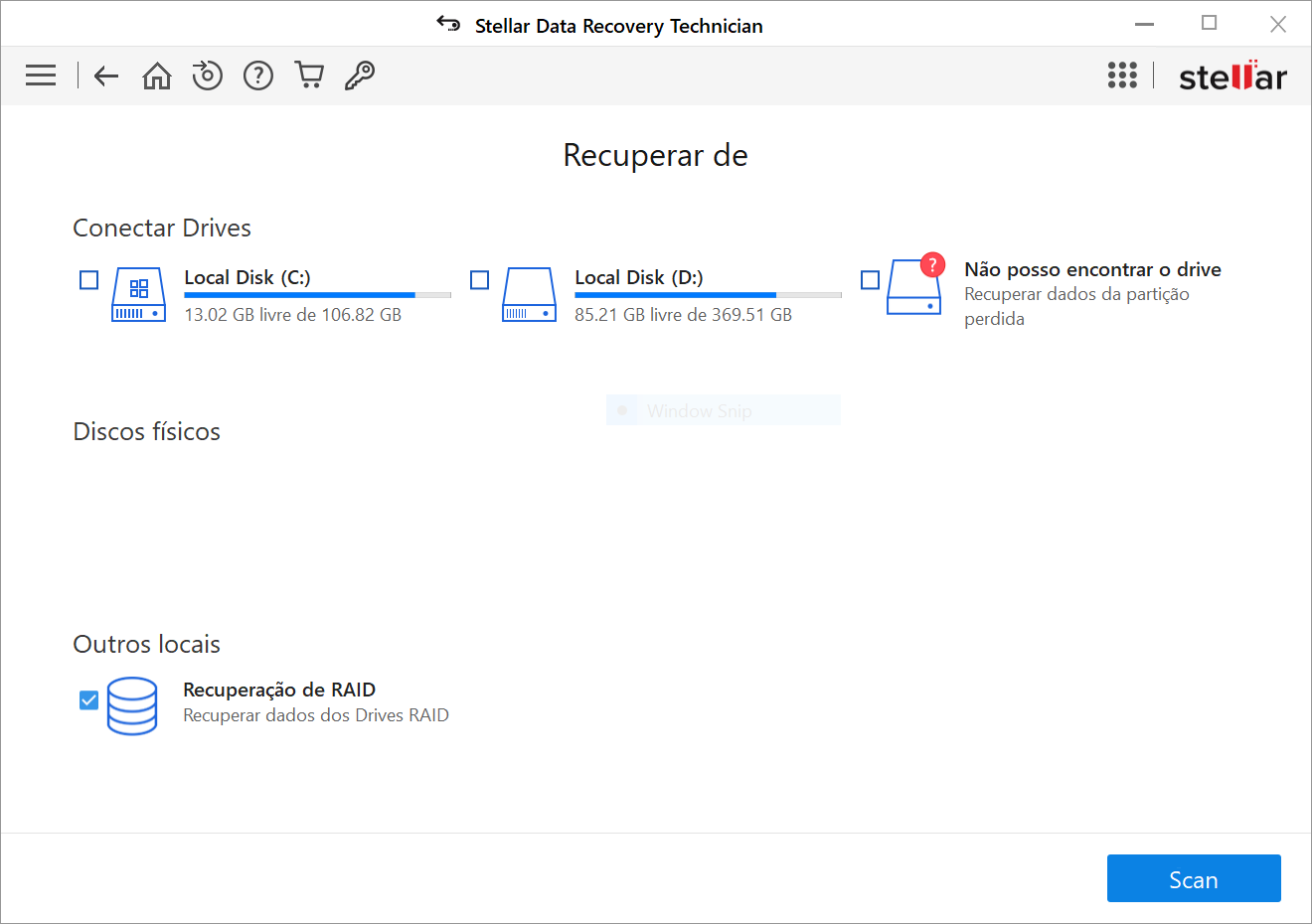This screenshot has height=924, width=1312.
Task: Click the Local Disk (C:) drive icon
Action: coord(139,294)
